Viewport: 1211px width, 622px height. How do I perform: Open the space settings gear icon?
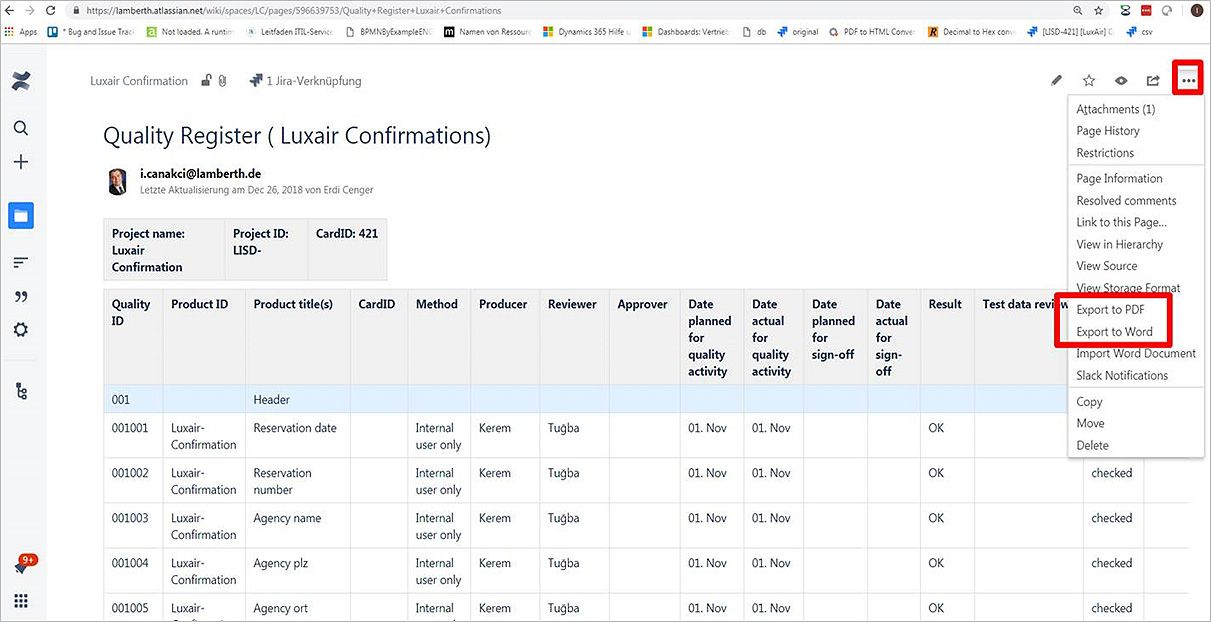pos(21,330)
